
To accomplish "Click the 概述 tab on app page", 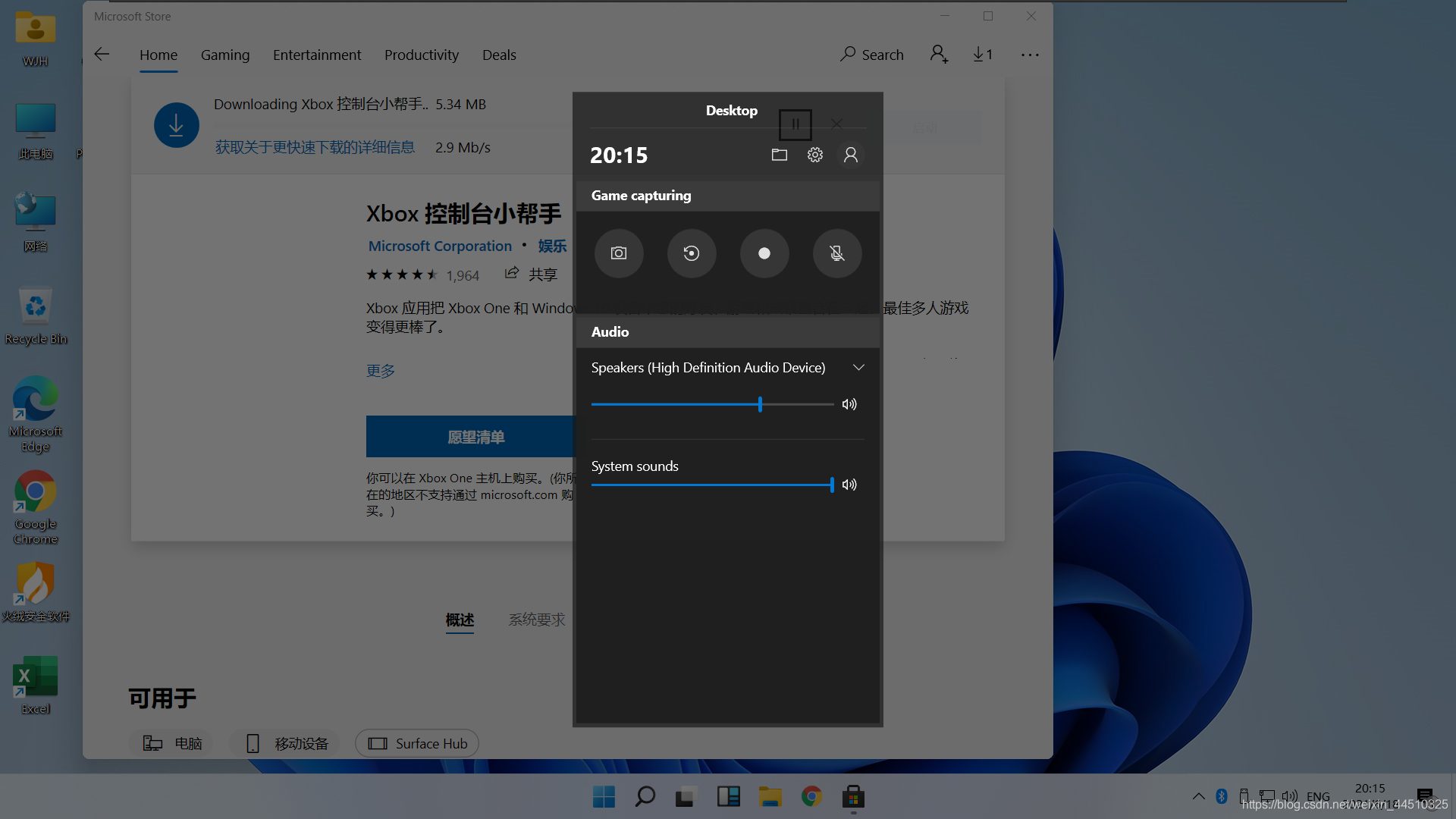I will coord(460,620).
